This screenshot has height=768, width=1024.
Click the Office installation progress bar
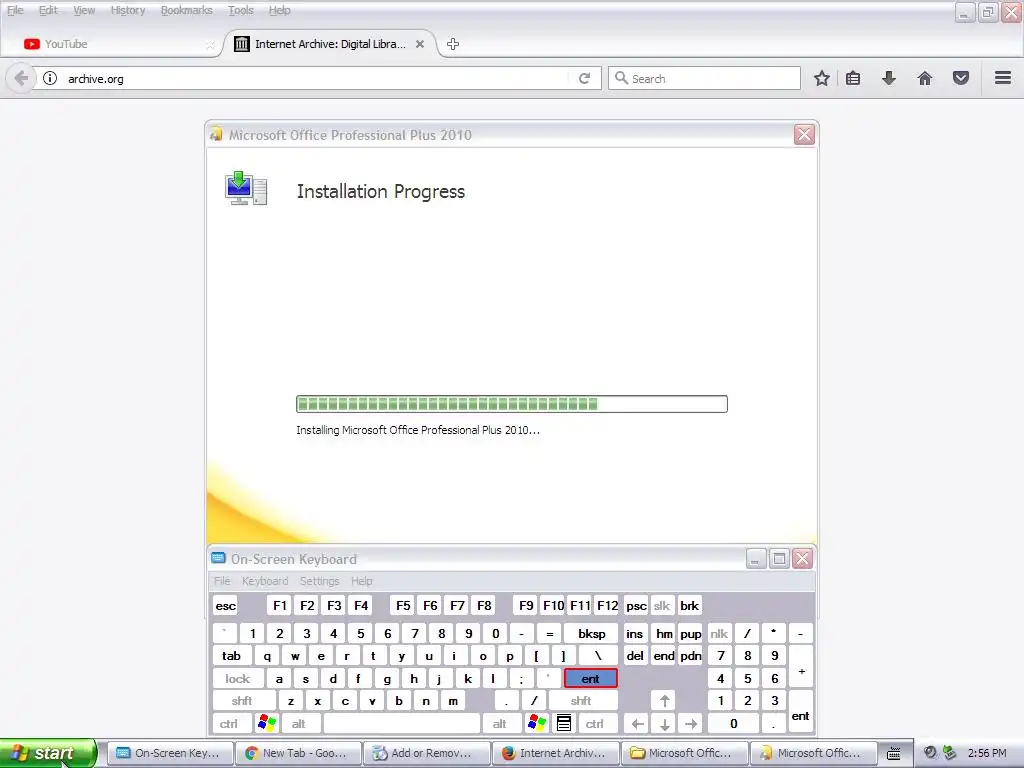click(512, 404)
